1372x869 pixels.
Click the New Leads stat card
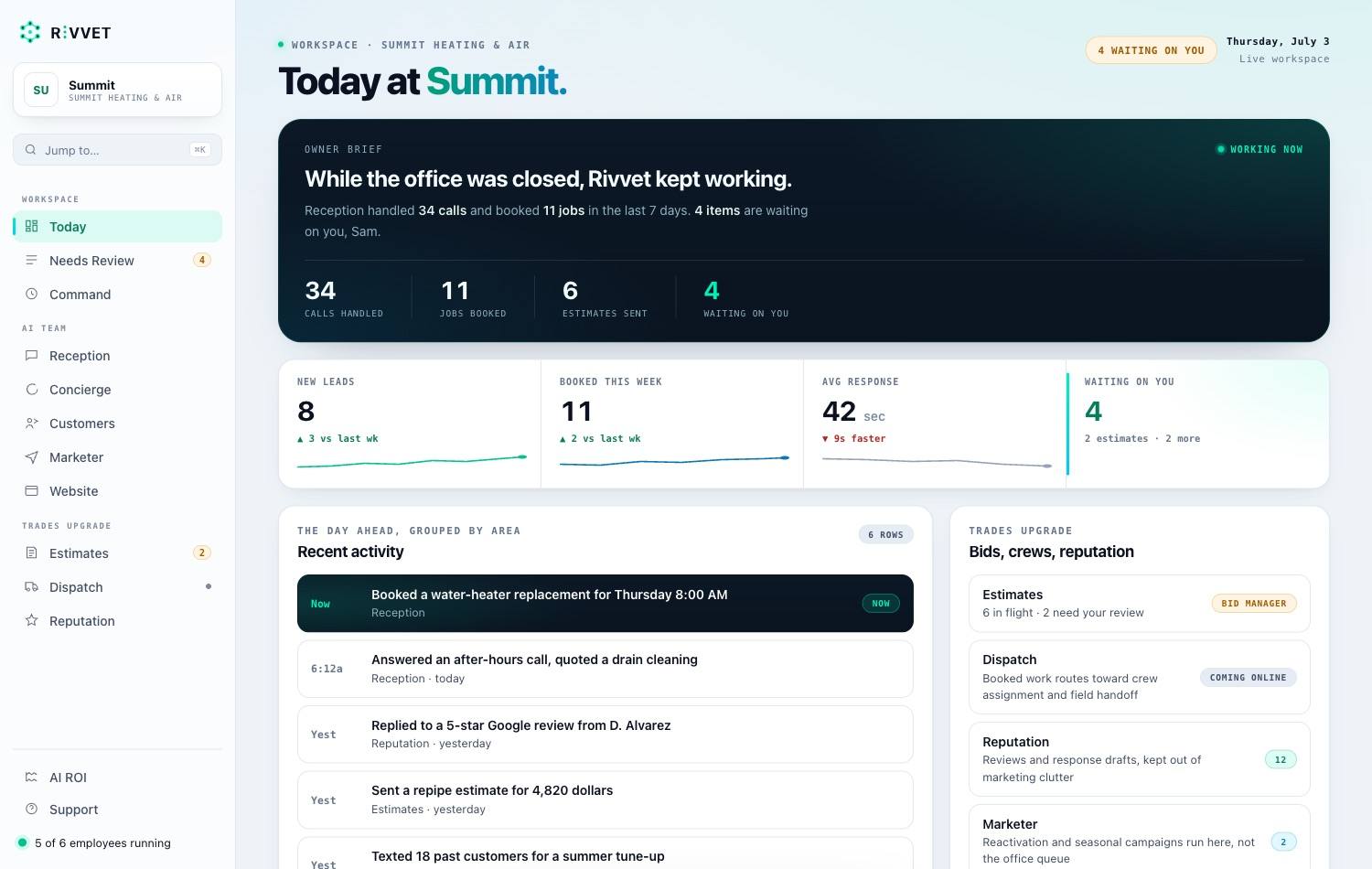coord(410,424)
